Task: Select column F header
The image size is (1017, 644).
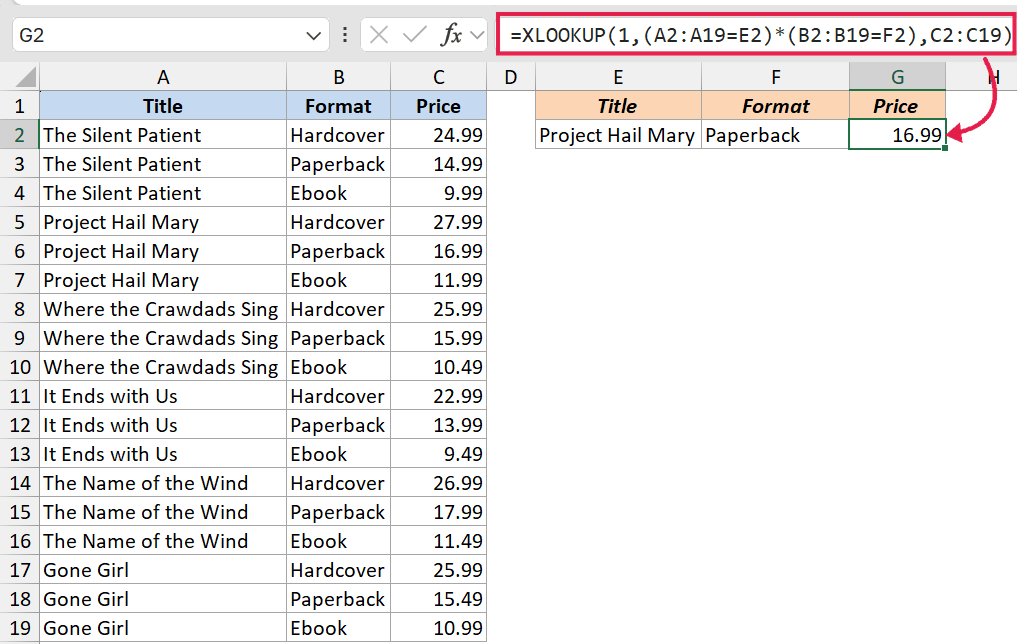Action: click(775, 77)
